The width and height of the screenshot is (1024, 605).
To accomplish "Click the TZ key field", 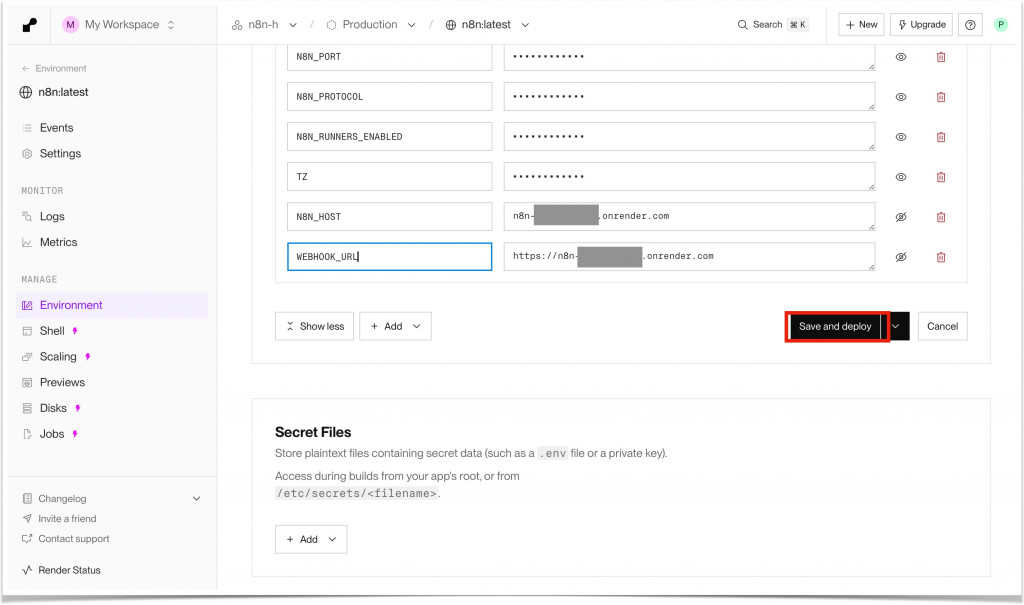I will (x=389, y=177).
